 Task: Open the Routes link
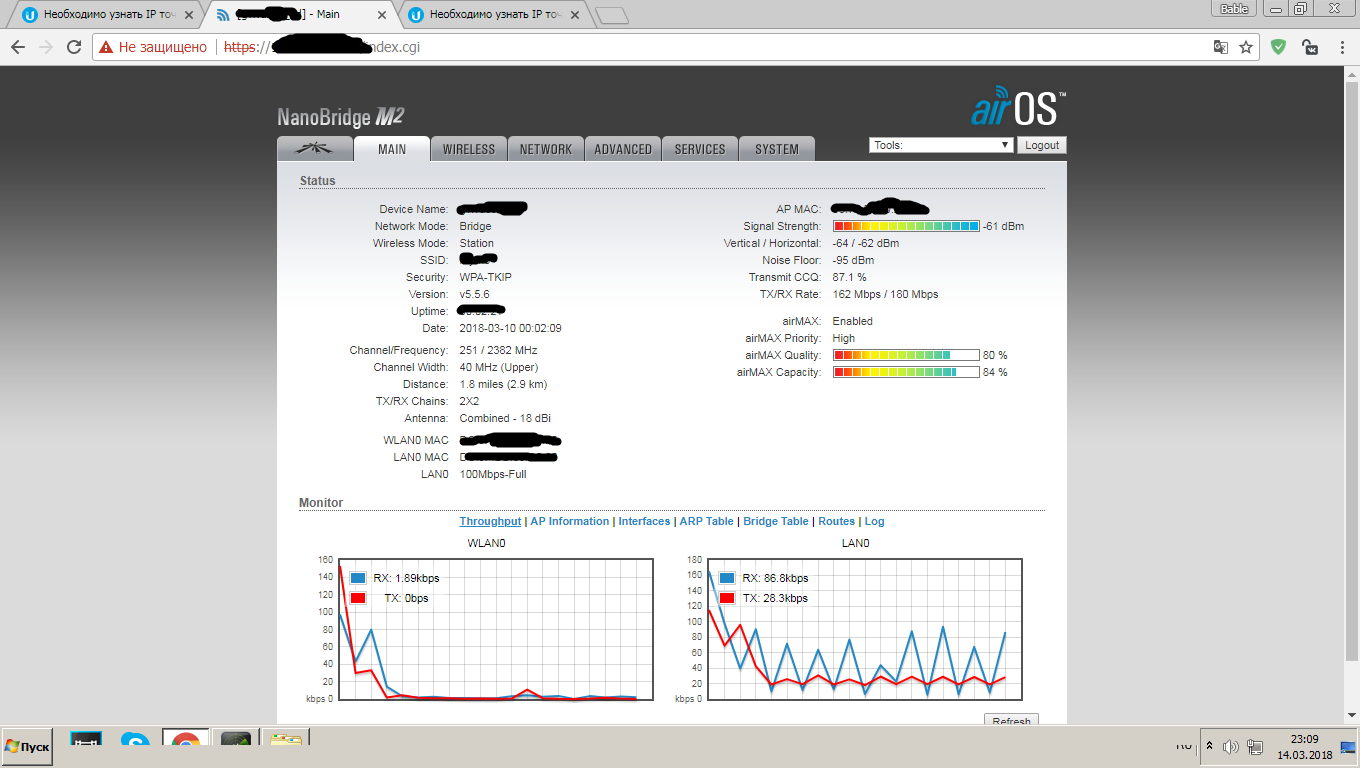(x=836, y=521)
